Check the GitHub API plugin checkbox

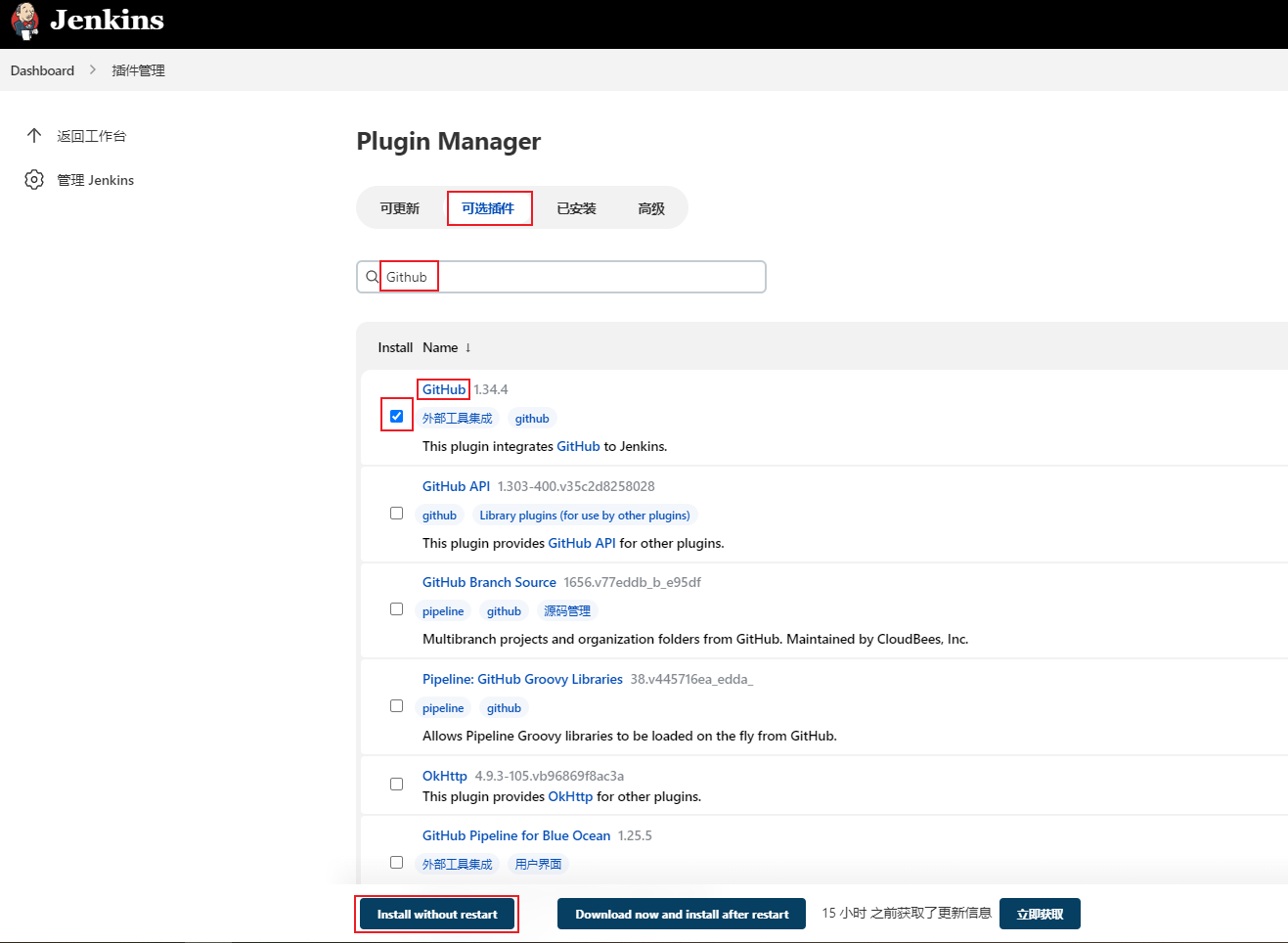[x=396, y=513]
